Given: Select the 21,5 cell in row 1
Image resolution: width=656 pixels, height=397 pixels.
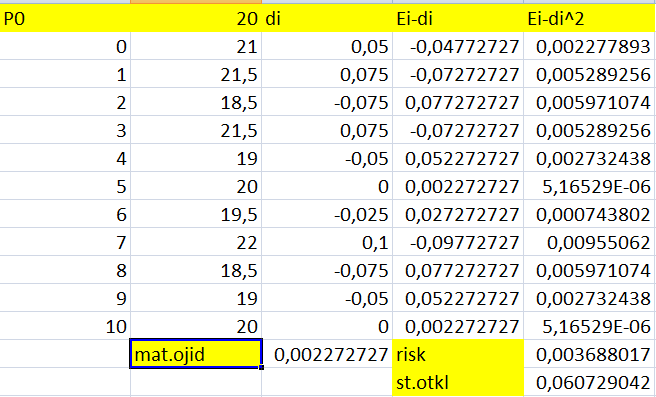Looking at the screenshot, I should (x=196, y=74).
